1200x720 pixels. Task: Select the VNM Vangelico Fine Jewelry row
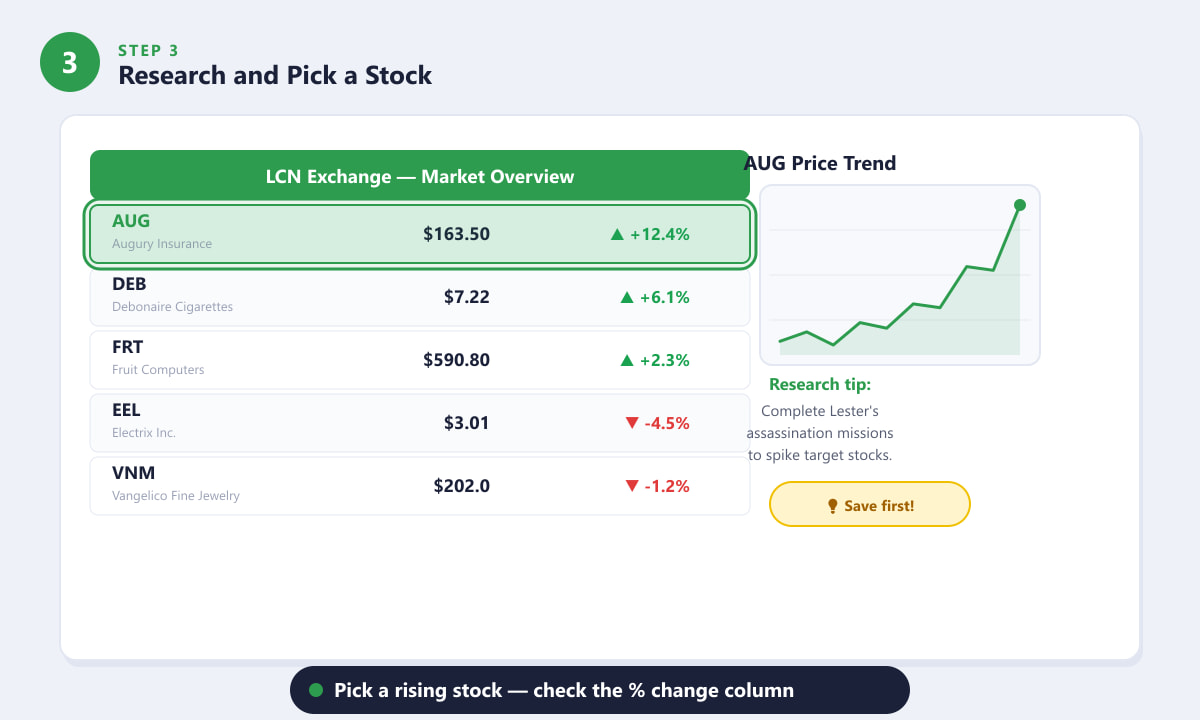coord(420,486)
